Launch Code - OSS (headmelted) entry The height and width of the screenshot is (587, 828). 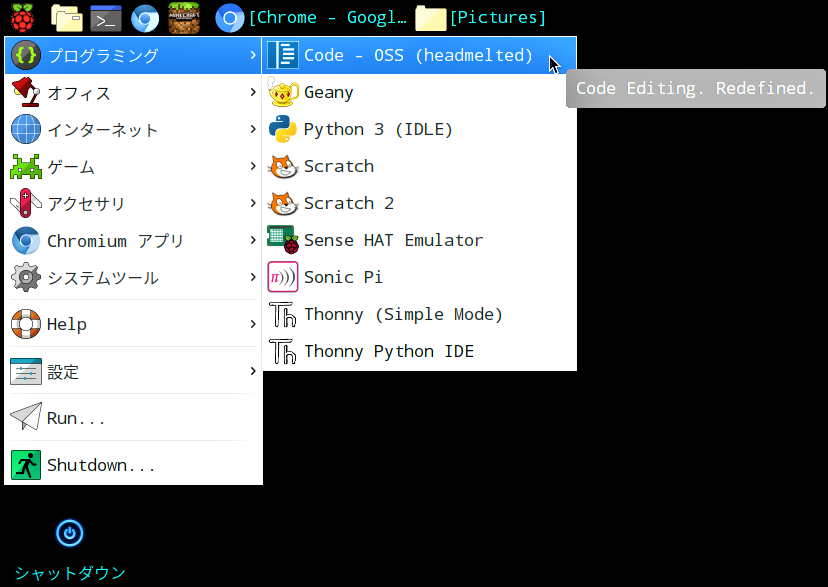(419, 55)
